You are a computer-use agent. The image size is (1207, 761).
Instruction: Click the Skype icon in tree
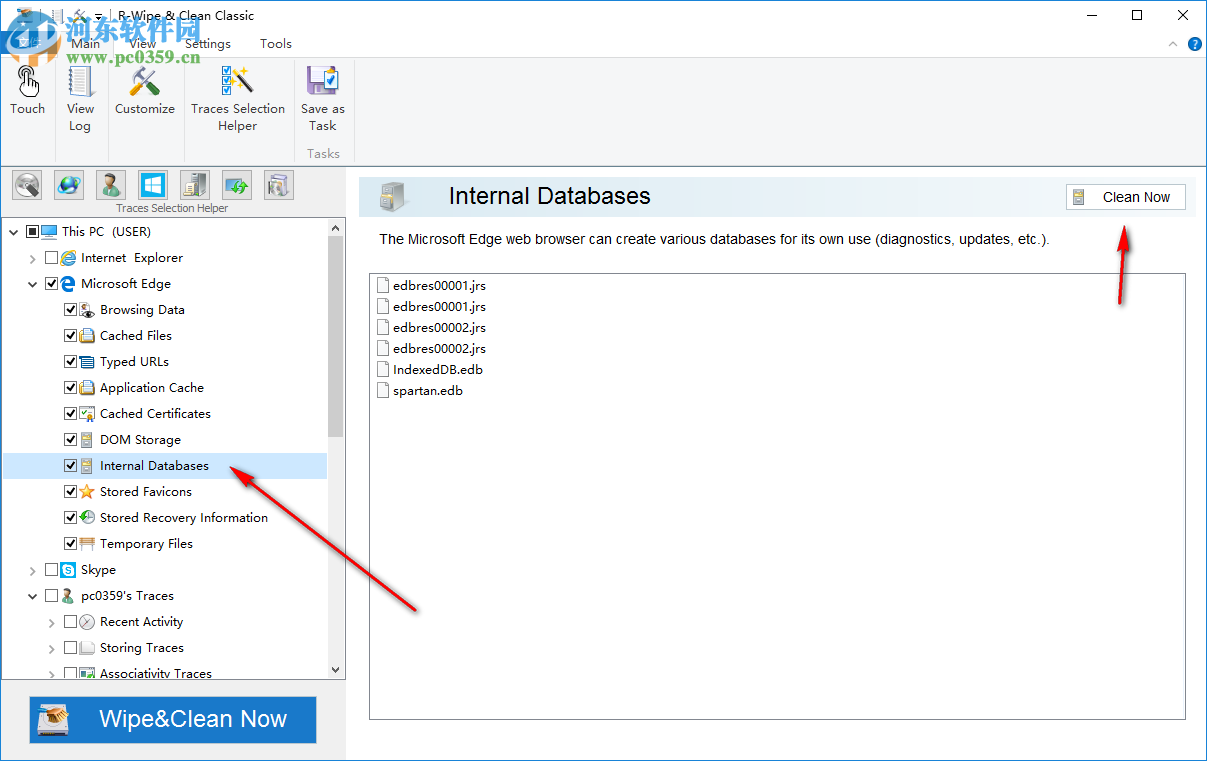click(68, 570)
